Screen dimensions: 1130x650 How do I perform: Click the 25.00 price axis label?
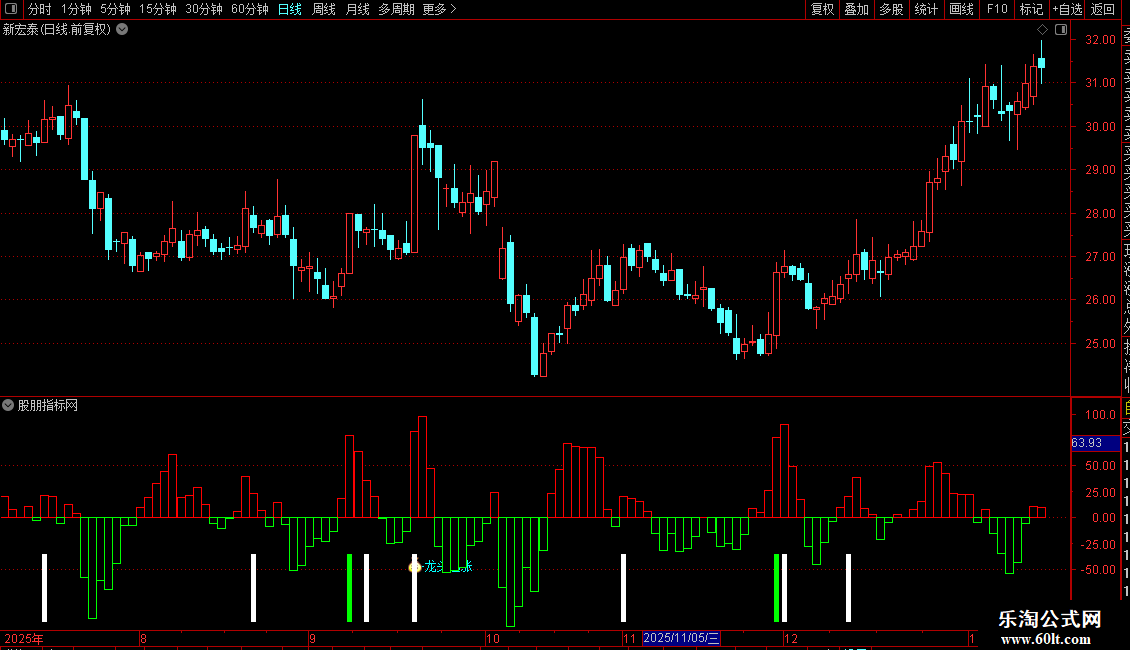1100,344
